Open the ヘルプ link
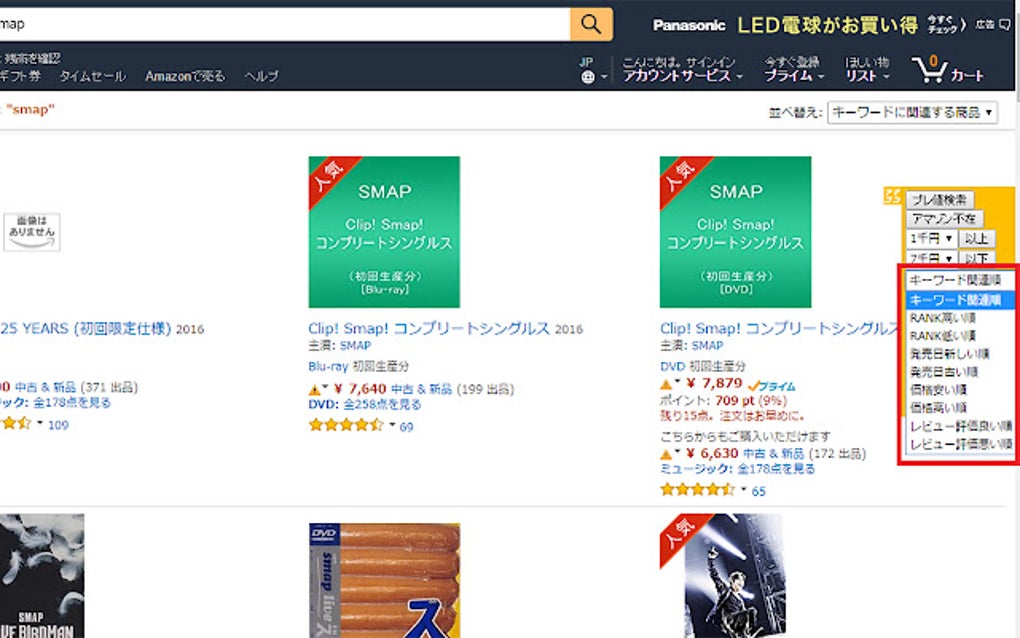 [262, 76]
